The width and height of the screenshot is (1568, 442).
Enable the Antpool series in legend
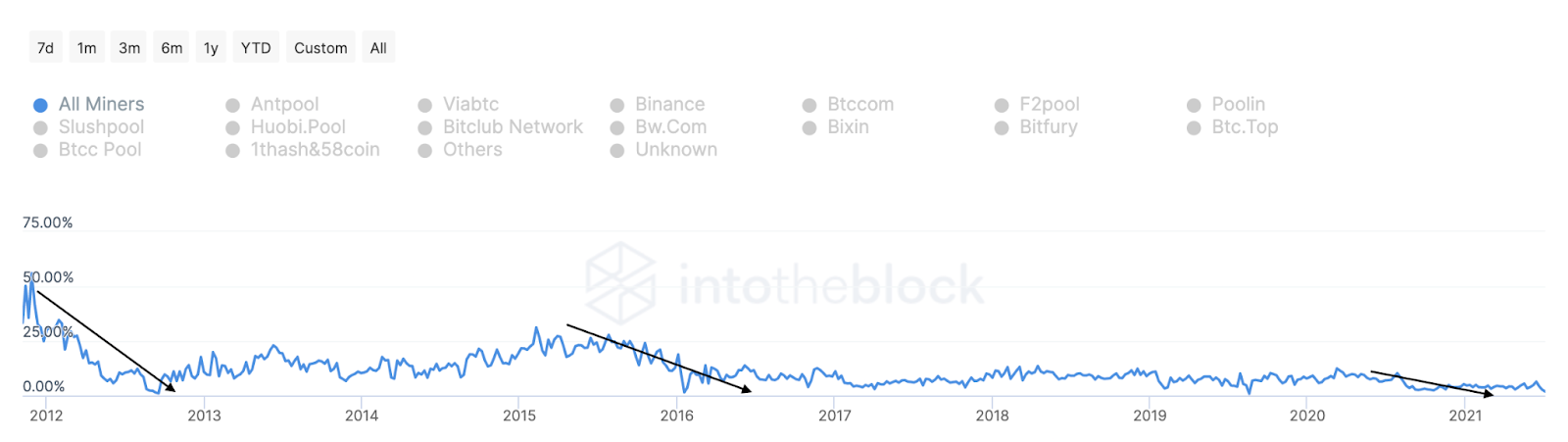coord(272,104)
